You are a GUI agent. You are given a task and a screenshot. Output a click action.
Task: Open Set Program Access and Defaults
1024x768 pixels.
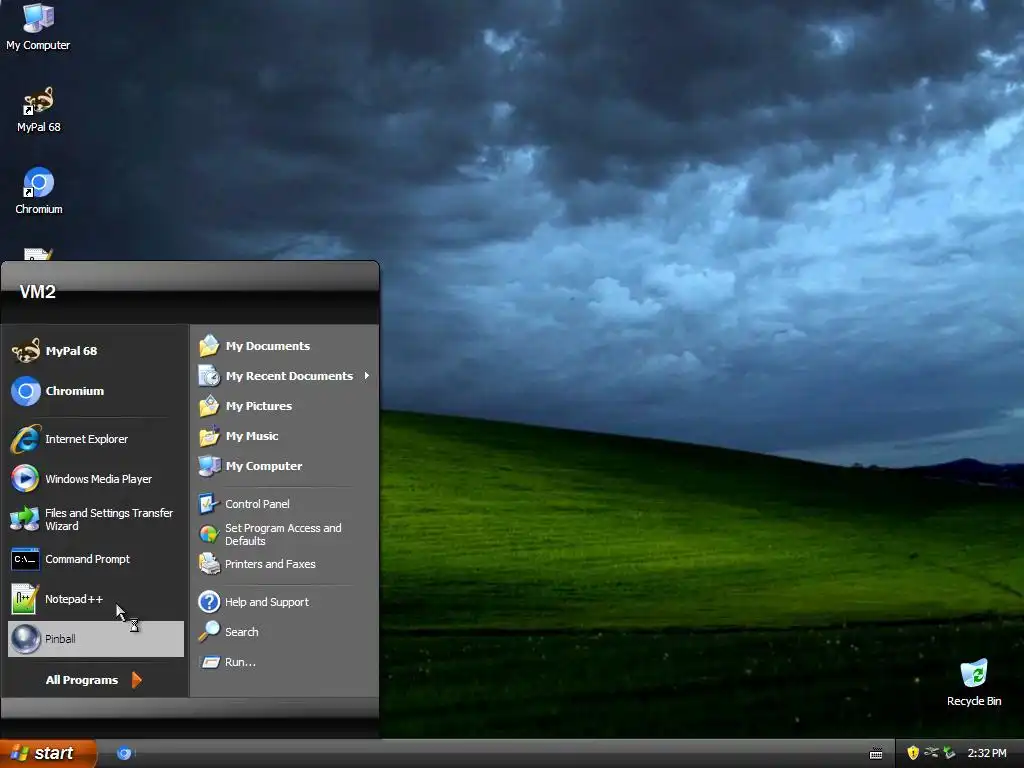pyautogui.click(x=284, y=534)
